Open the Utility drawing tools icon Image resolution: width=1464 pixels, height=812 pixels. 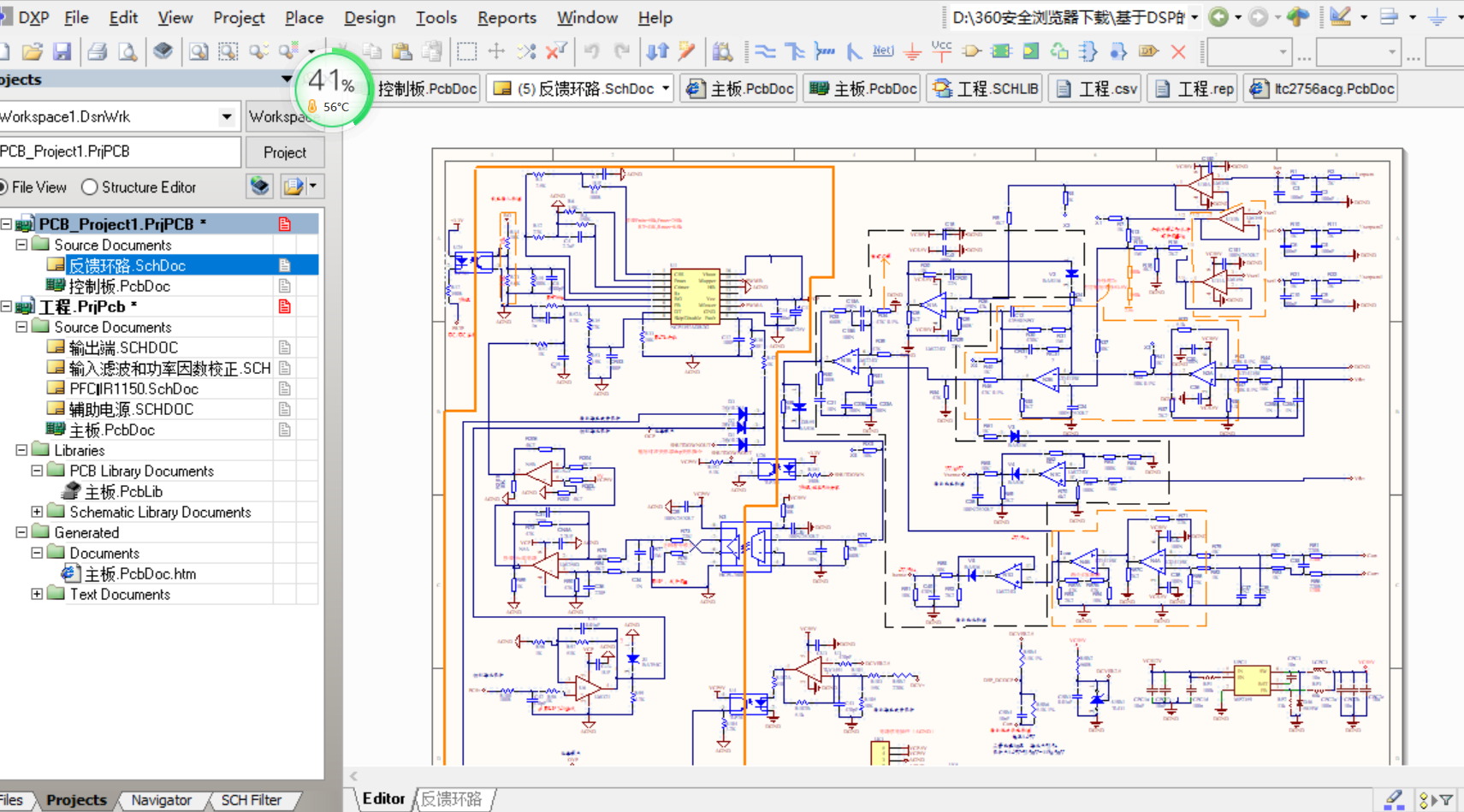[x=1341, y=17]
